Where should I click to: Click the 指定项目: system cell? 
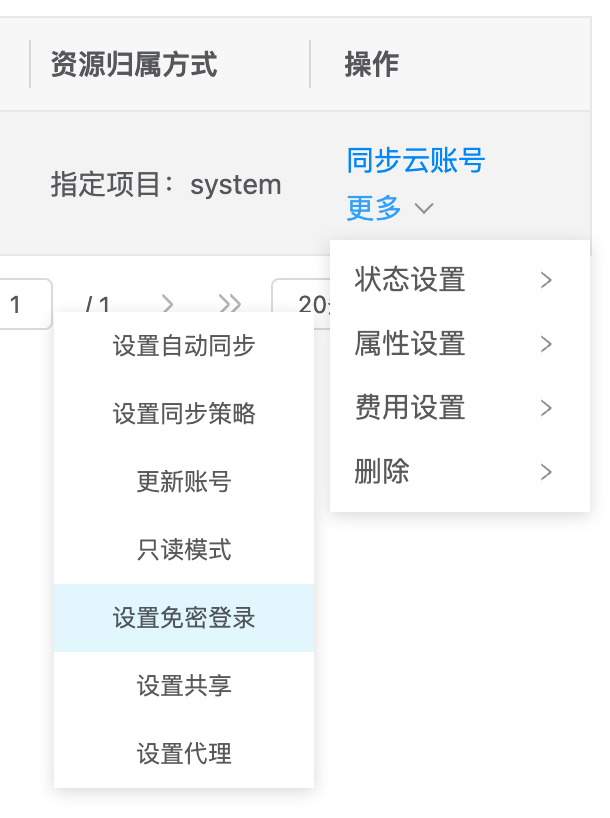coord(166,185)
